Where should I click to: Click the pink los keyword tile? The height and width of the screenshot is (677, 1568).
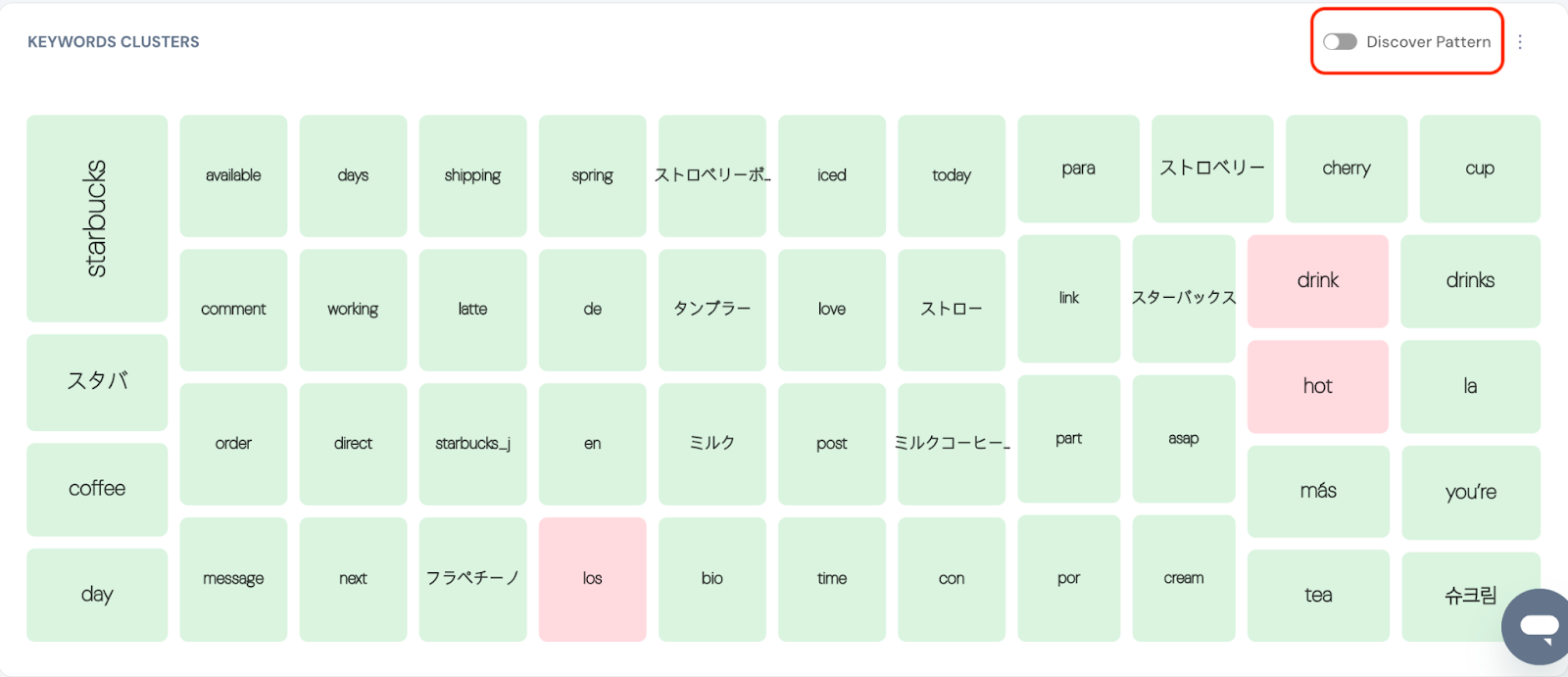click(592, 579)
